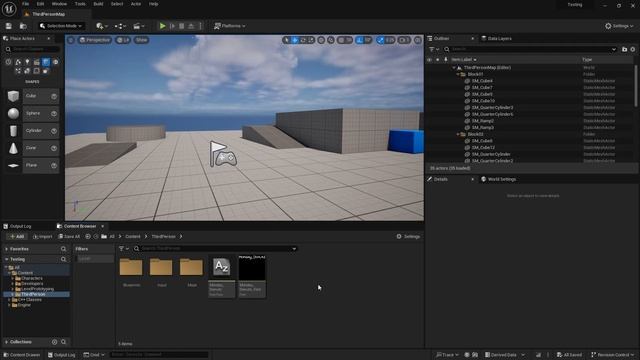Open the Settings dropdown at top right
The width and height of the screenshot is (640, 360).
[619, 26]
